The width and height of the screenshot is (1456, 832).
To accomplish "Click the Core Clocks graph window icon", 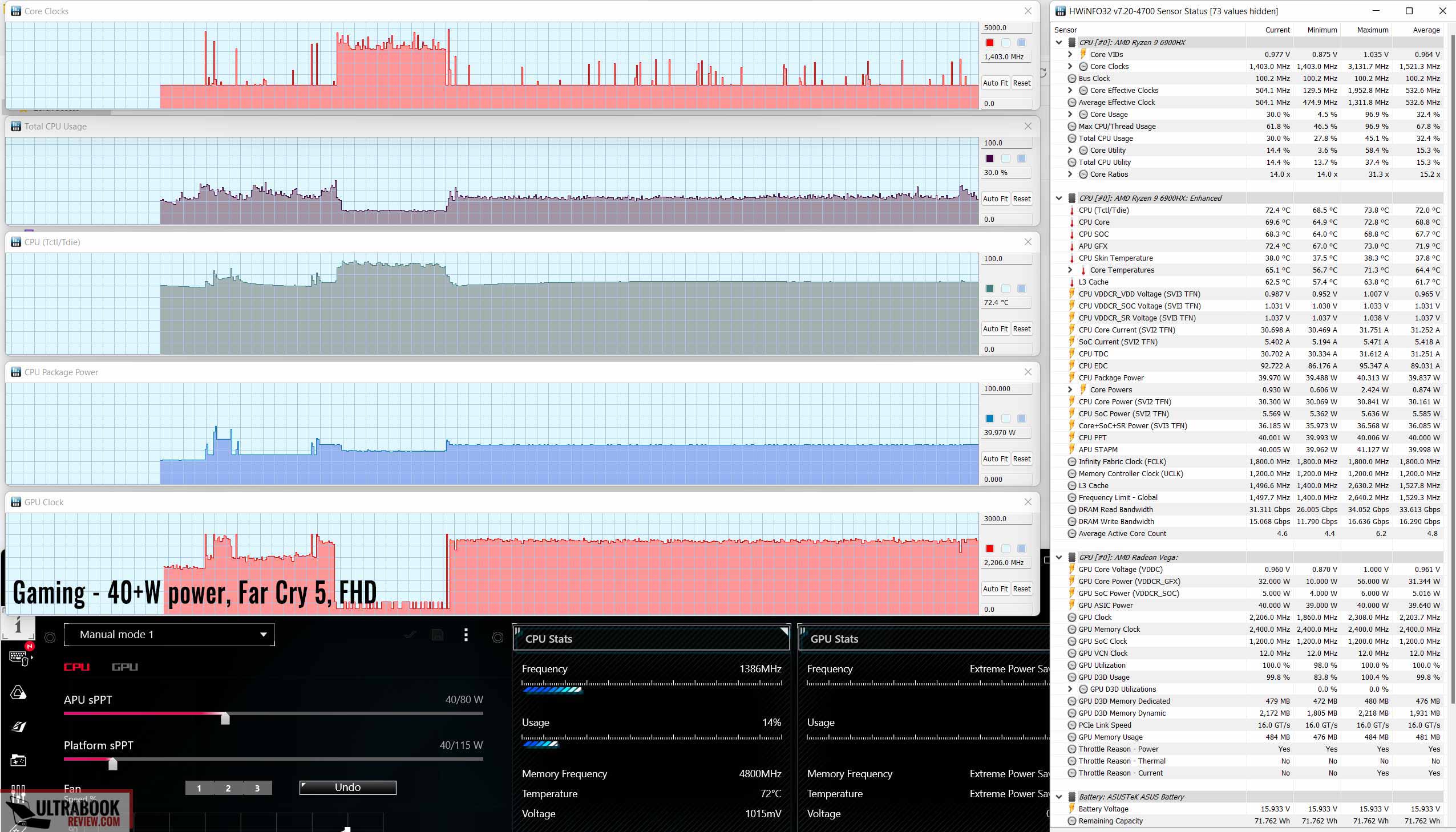I will (x=15, y=11).
